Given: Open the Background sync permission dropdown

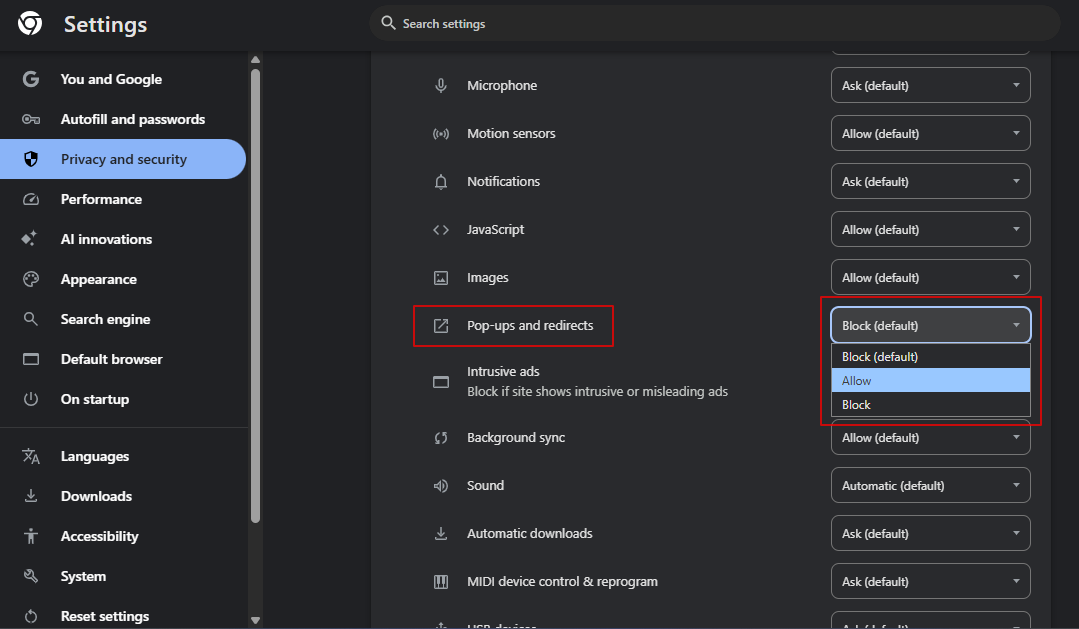Looking at the screenshot, I should point(930,438).
